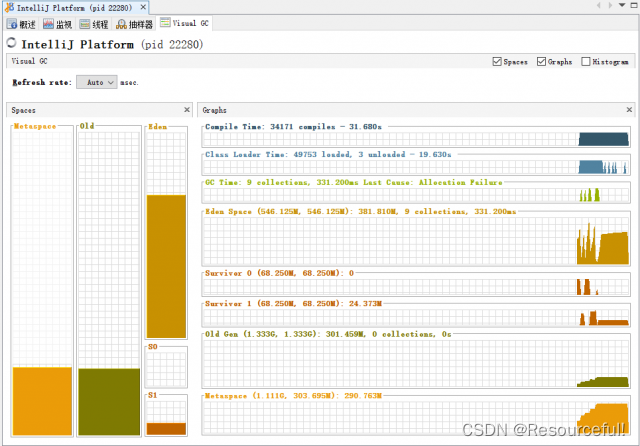This screenshot has width=640, height=446.
Task: Enable the Histogram checkbox
Action: [586, 62]
